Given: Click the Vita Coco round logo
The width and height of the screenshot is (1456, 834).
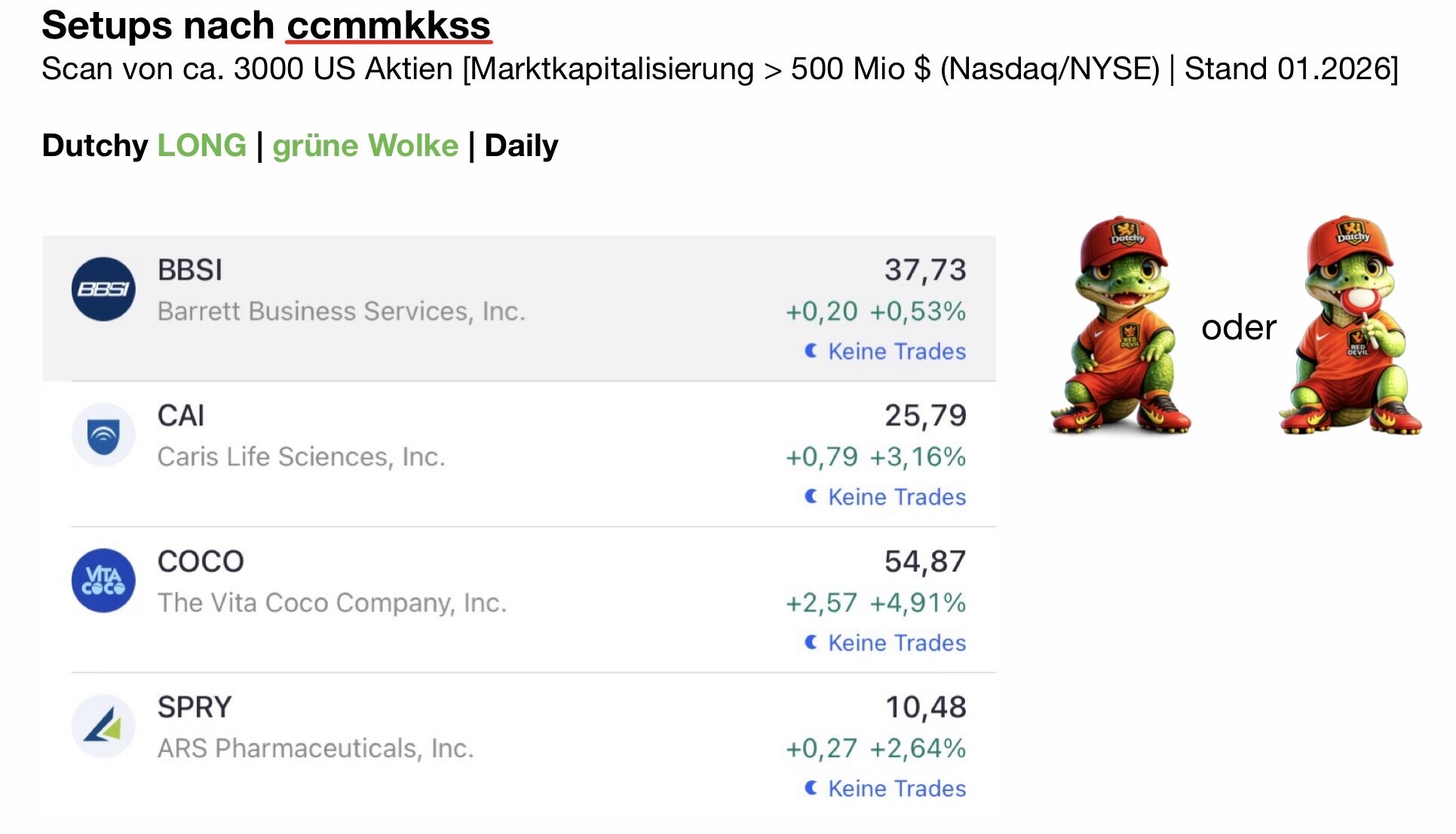Looking at the screenshot, I should point(103,581).
